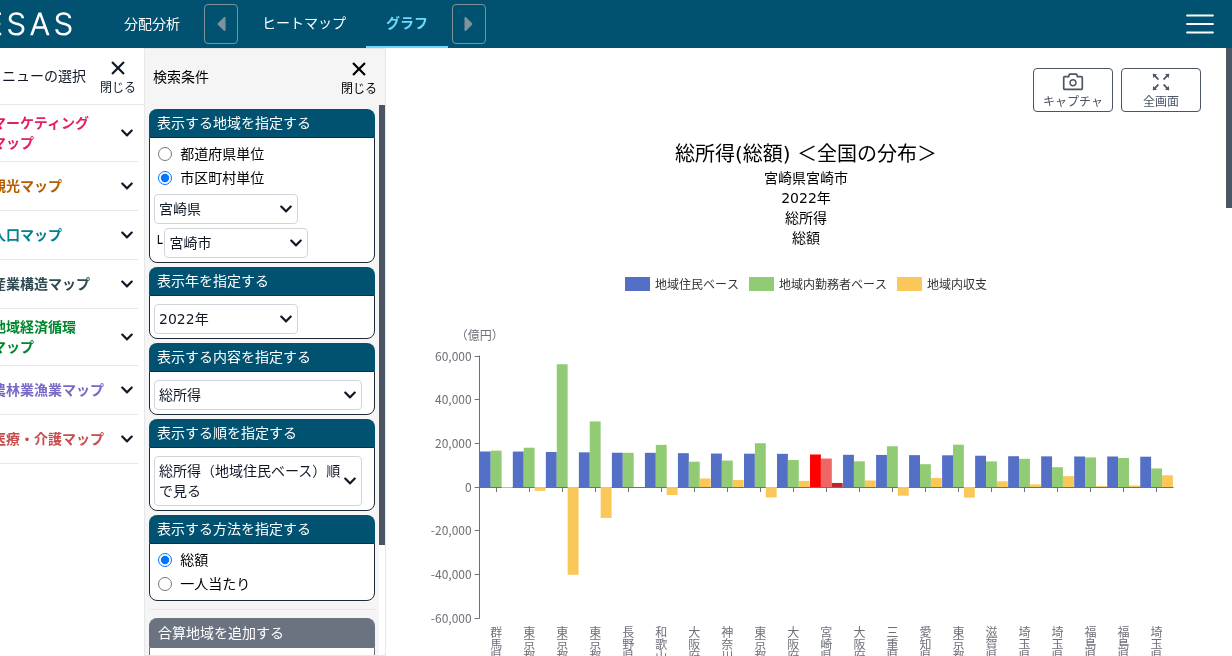Open the 分配分析 tab
Screen dimensions: 1232x656
pyautogui.click(x=152, y=24)
